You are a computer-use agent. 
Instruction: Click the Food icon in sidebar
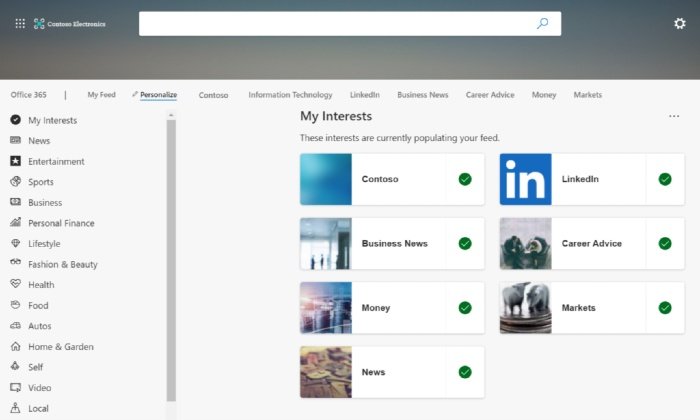16,305
